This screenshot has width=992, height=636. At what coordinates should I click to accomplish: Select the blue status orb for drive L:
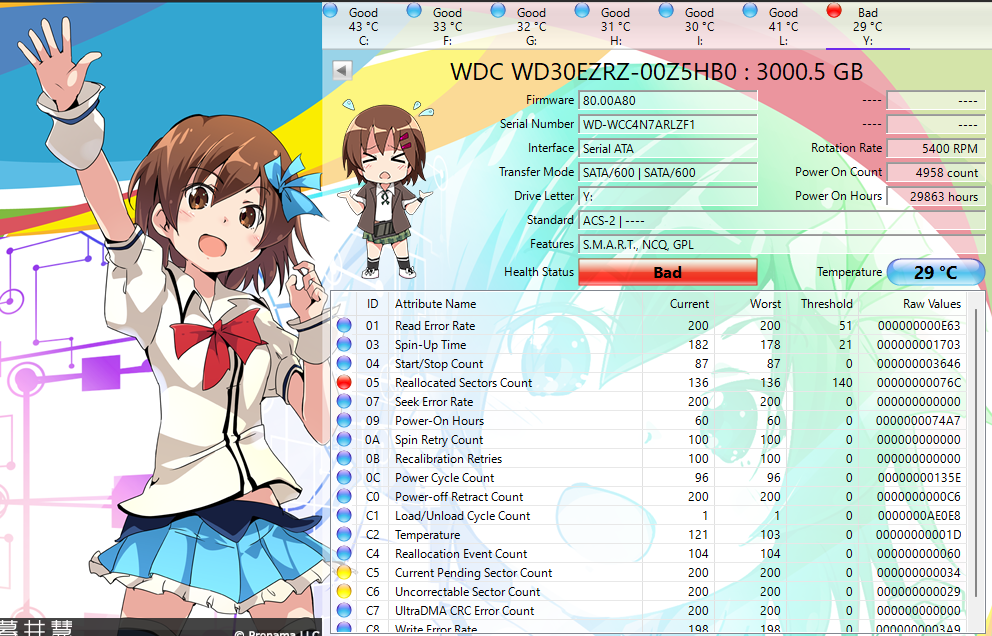pyautogui.click(x=750, y=10)
